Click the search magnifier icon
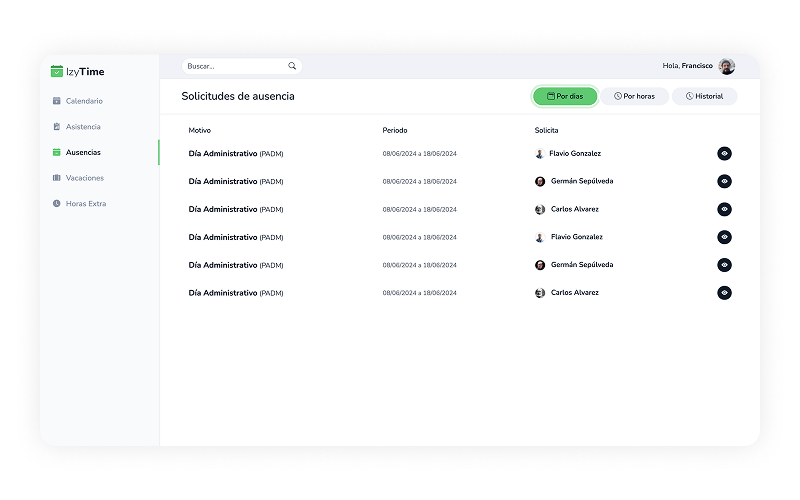The image size is (800, 500). [x=292, y=66]
